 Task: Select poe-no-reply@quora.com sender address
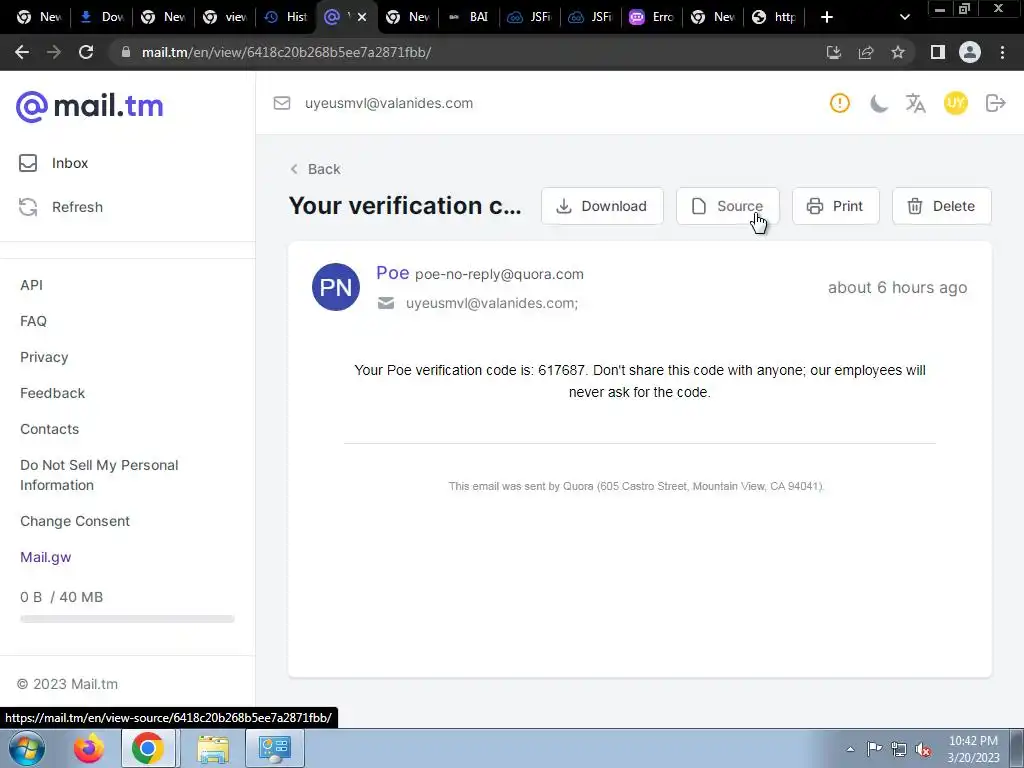[499, 274]
